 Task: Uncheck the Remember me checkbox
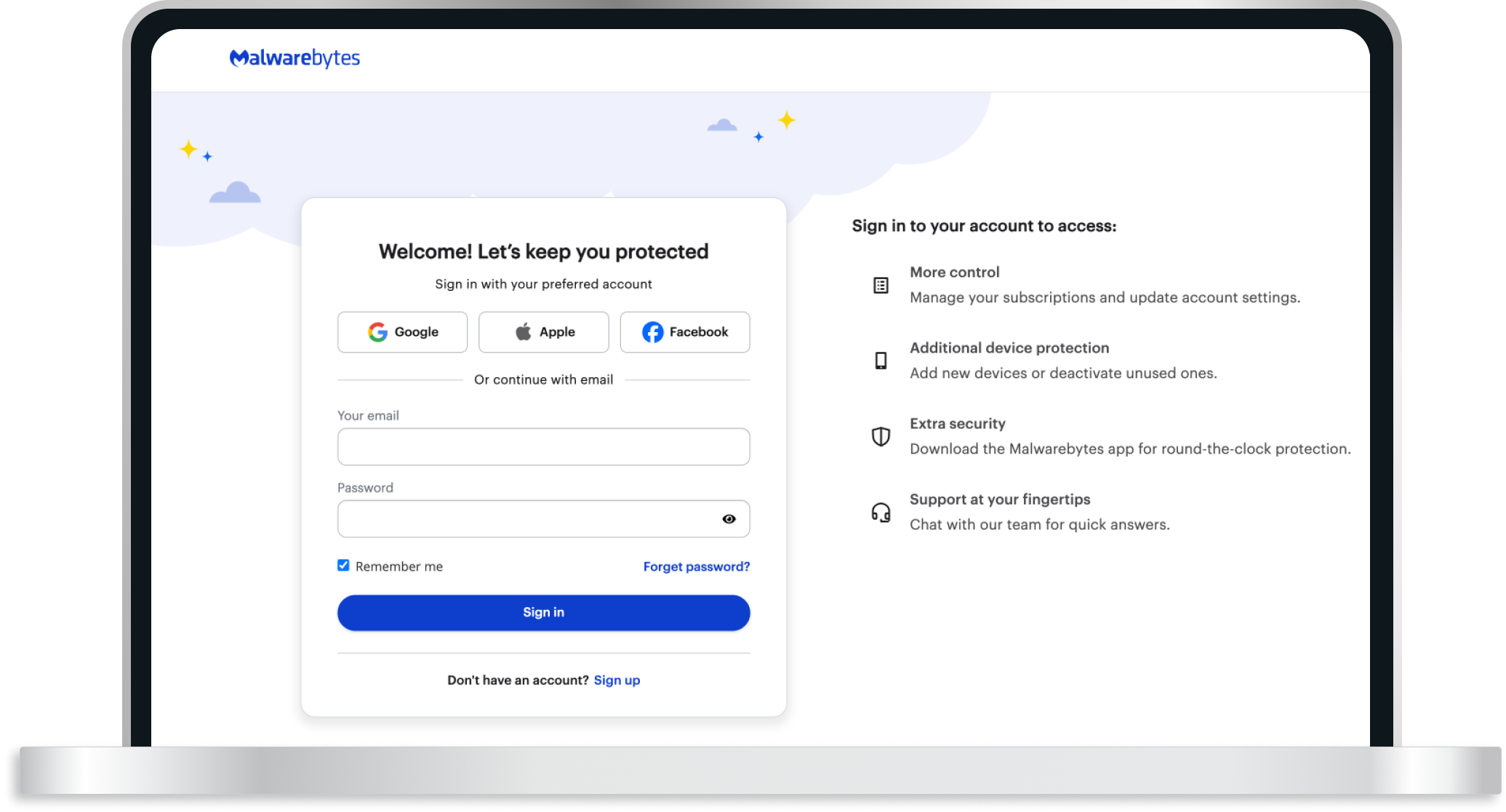pos(343,566)
